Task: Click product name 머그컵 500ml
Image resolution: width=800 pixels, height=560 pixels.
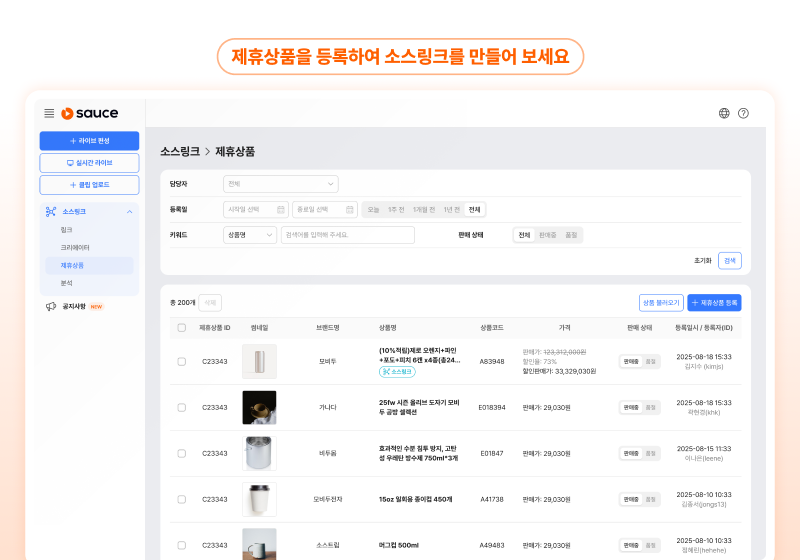Action: pyautogui.click(x=398, y=545)
